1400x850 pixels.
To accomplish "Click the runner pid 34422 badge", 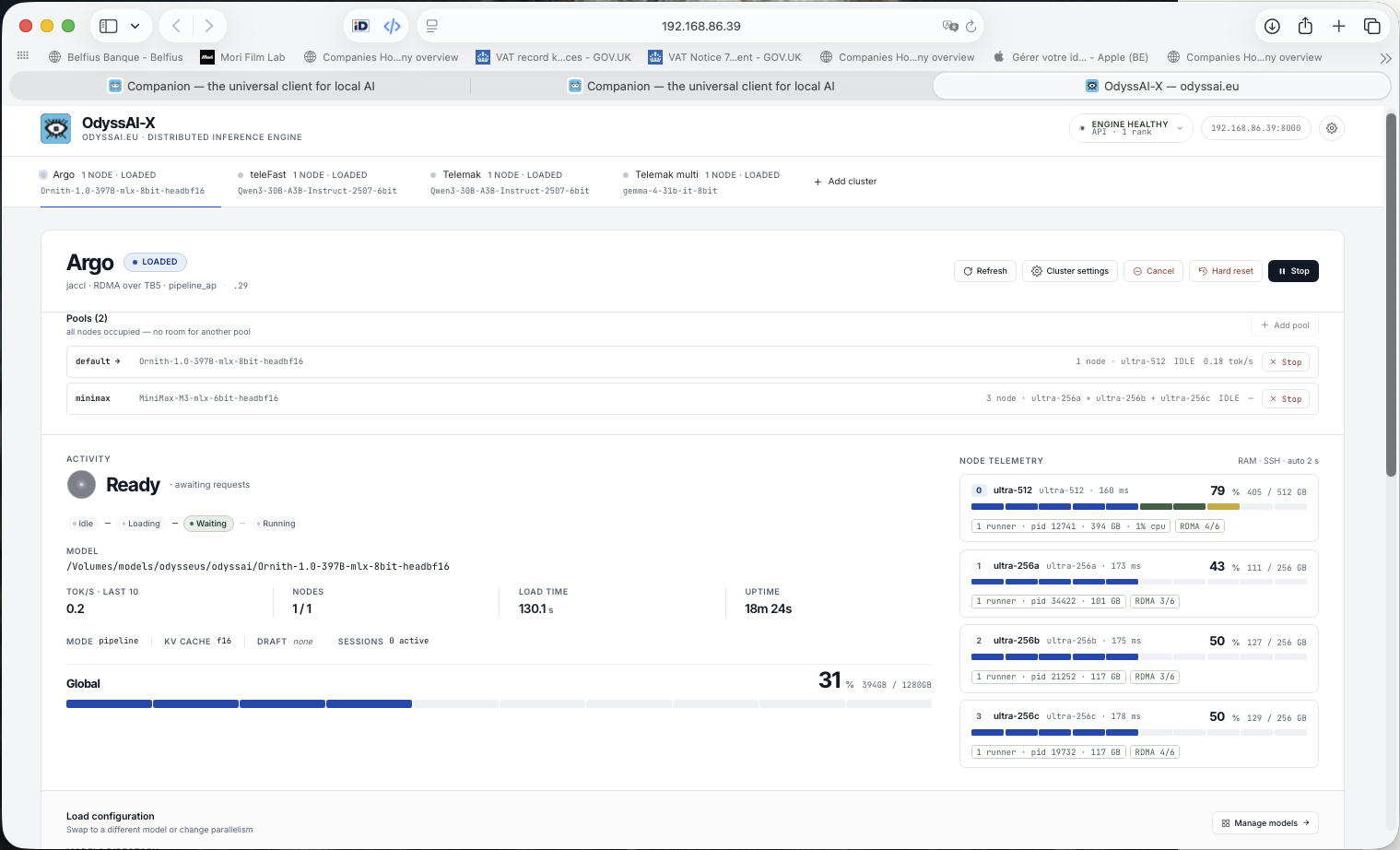I will 1048,601.
